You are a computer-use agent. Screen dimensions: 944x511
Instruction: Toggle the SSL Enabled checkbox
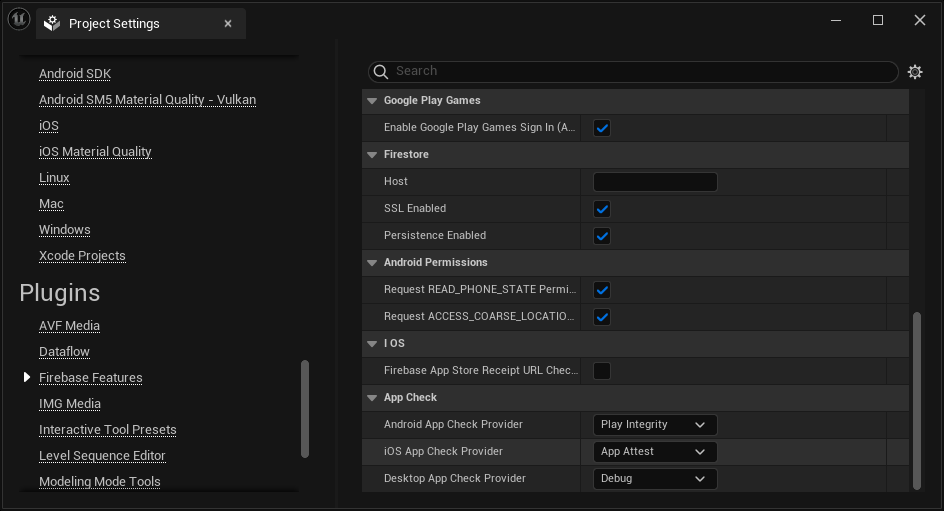point(601,209)
